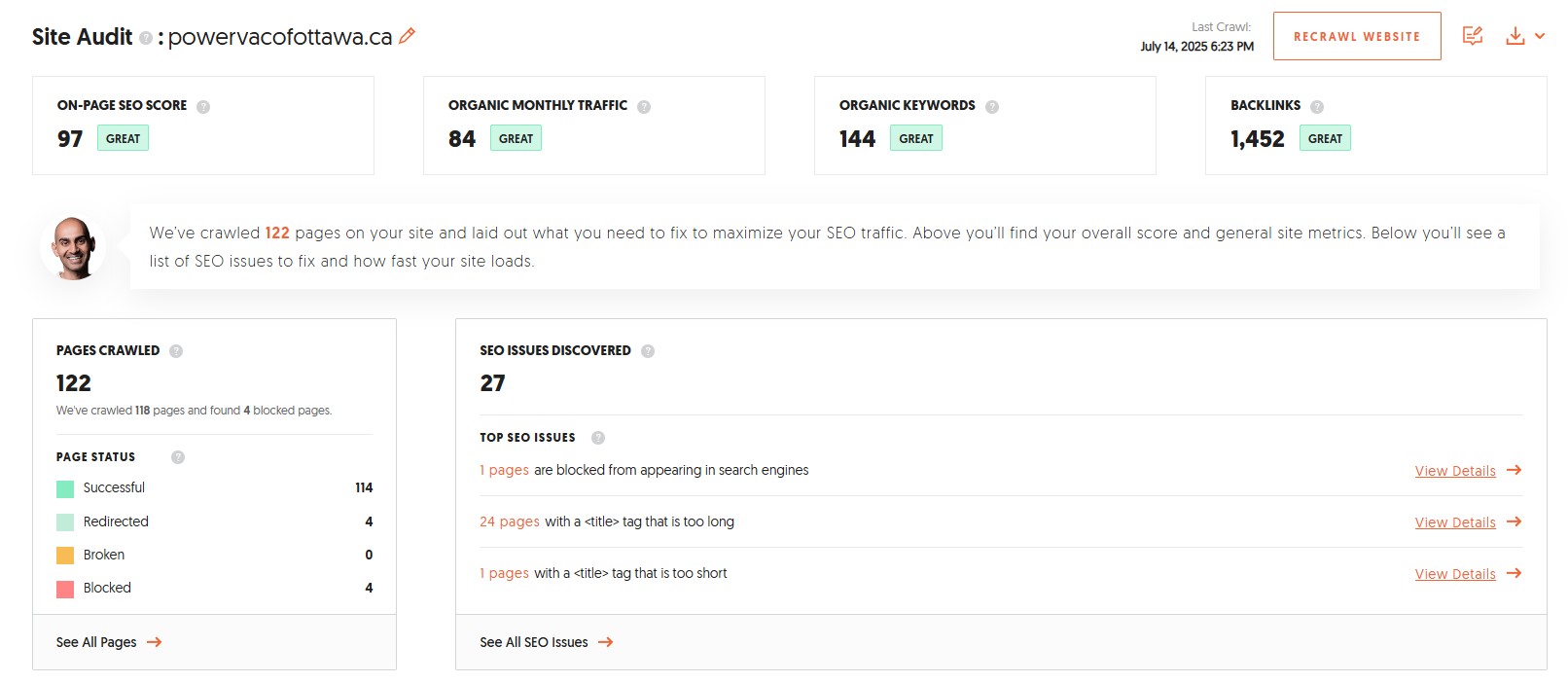The width and height of the screenshot is (1568, 683).
Task: Open help tooltip for On-Page SEO Score
Action: [x=203, y=107]
